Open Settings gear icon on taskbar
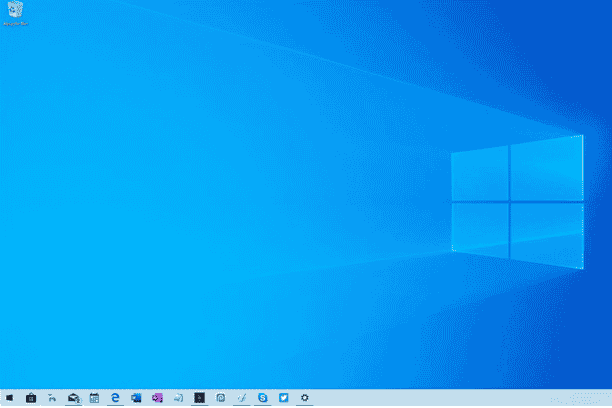Screen dimensions: 612x408 click(x=305, y=398)
